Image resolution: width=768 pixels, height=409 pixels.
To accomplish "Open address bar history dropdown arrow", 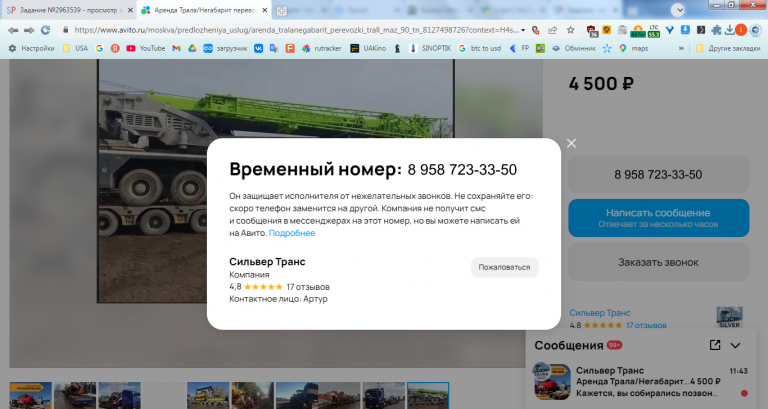I will (x=523, y=30).
